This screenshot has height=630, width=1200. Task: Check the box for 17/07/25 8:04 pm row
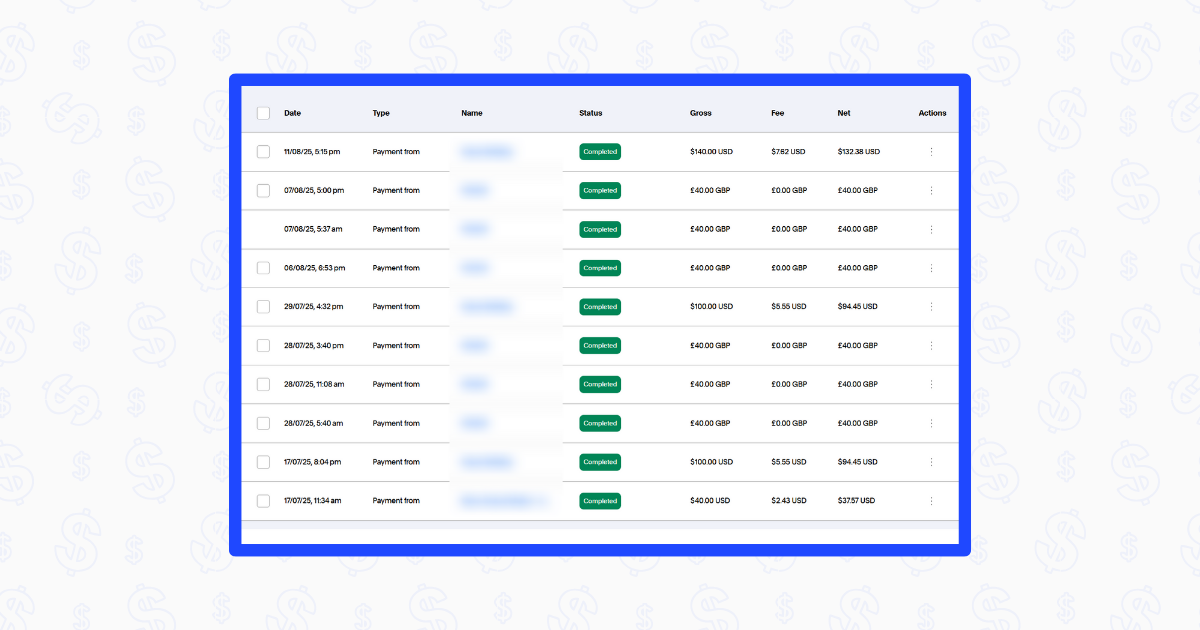[x=263, y=462]
